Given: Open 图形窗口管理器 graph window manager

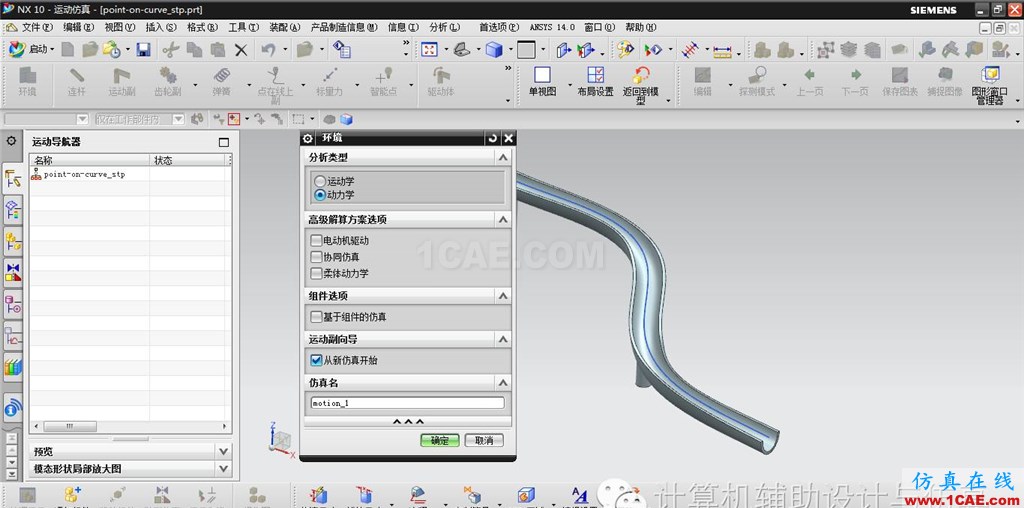Looking at the screenshot, I should tap(990, 86).
